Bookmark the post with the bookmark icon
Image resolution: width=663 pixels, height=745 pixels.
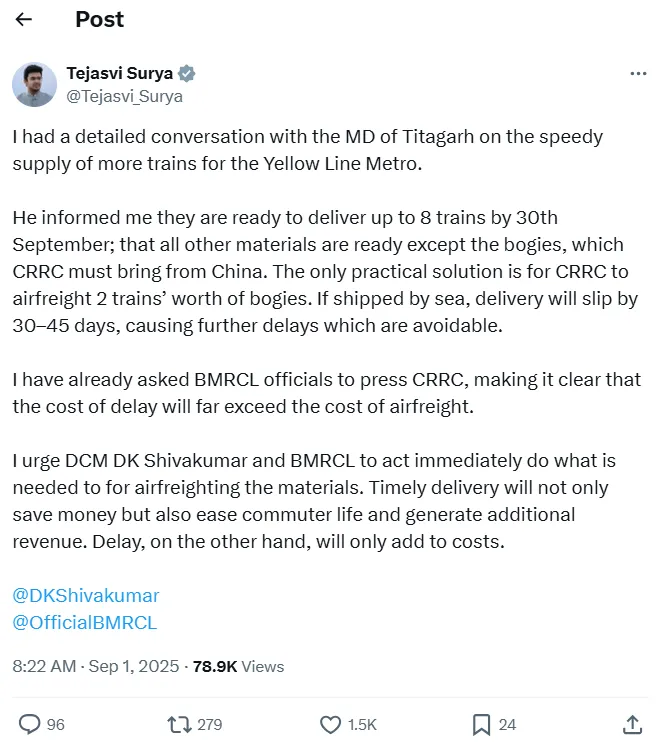pos(481,724)
